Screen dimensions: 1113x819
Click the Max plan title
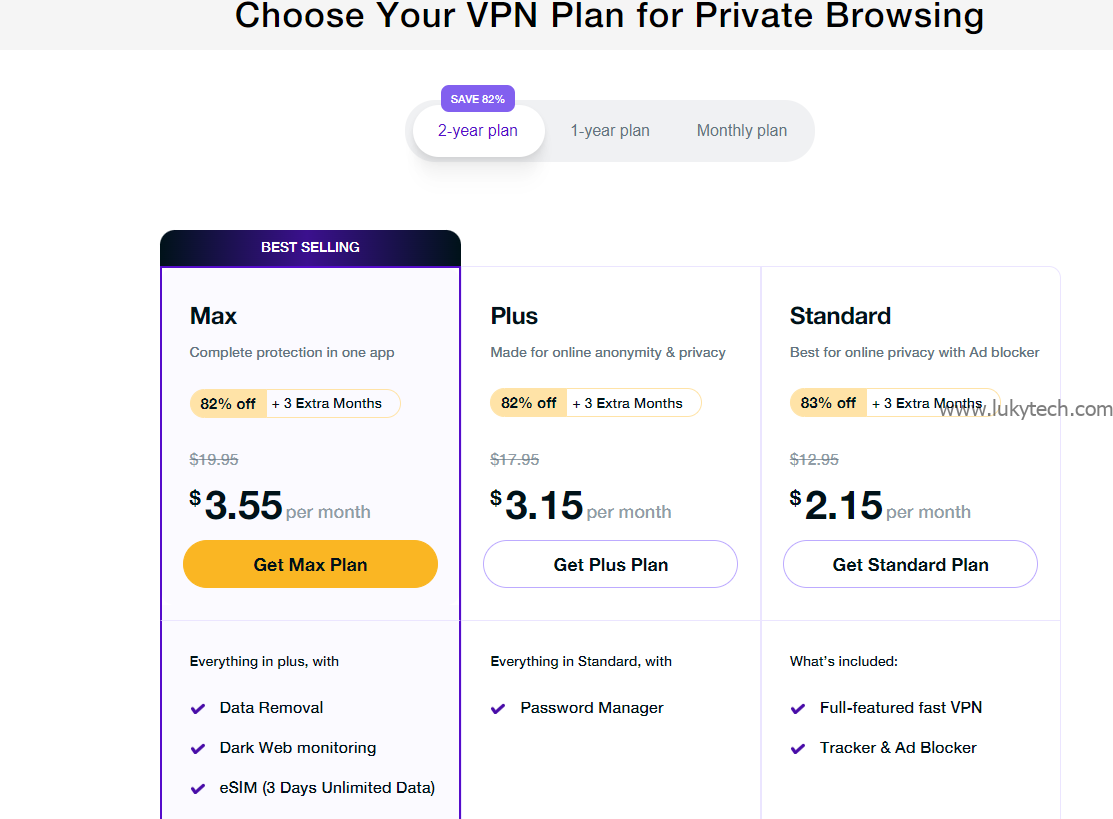click(x=213, y=316)
